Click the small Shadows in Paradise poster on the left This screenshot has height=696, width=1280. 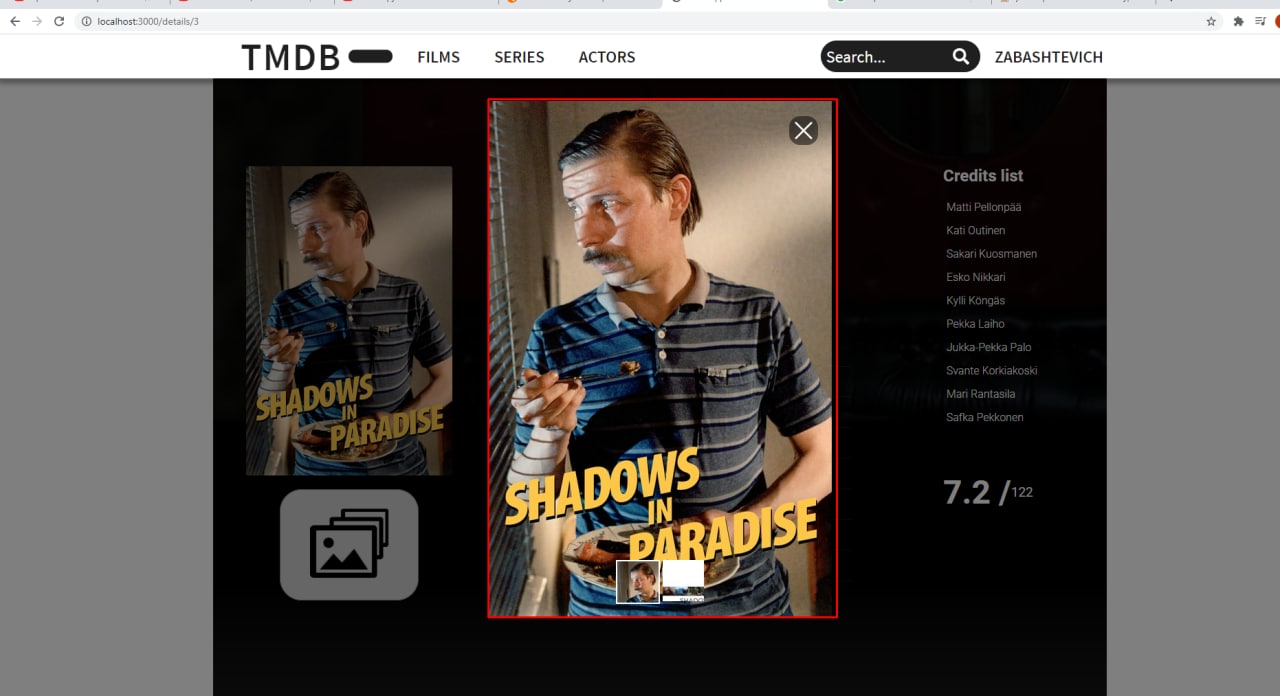(x=349, y=320)
